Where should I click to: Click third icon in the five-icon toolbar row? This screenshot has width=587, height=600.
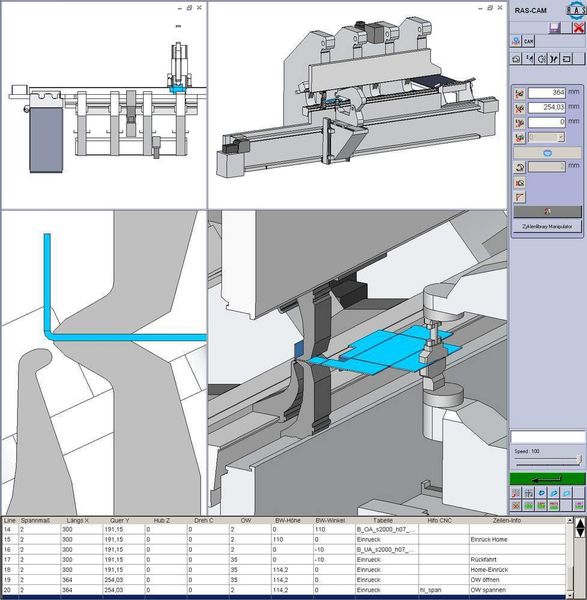tap(541, 59)
